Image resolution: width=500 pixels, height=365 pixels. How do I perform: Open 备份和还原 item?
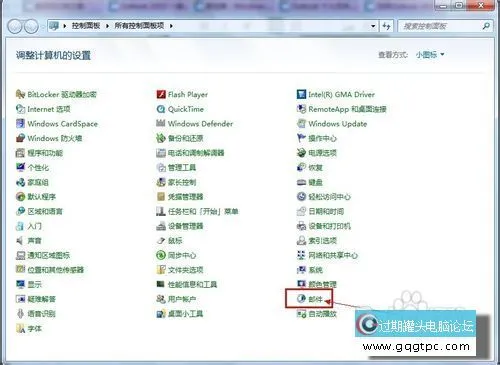[180, 138]
